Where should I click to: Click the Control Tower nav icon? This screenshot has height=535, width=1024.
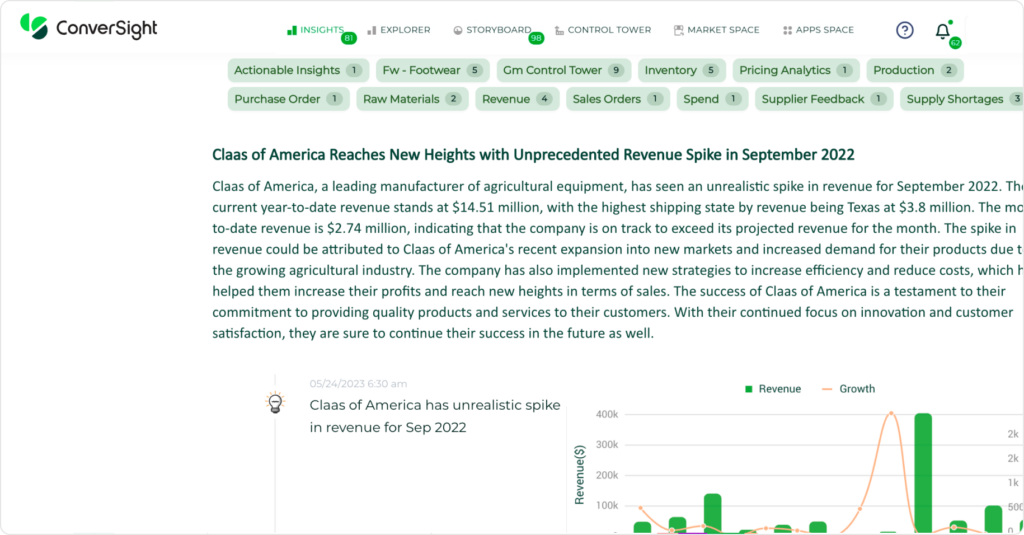[x=559, y=30]
